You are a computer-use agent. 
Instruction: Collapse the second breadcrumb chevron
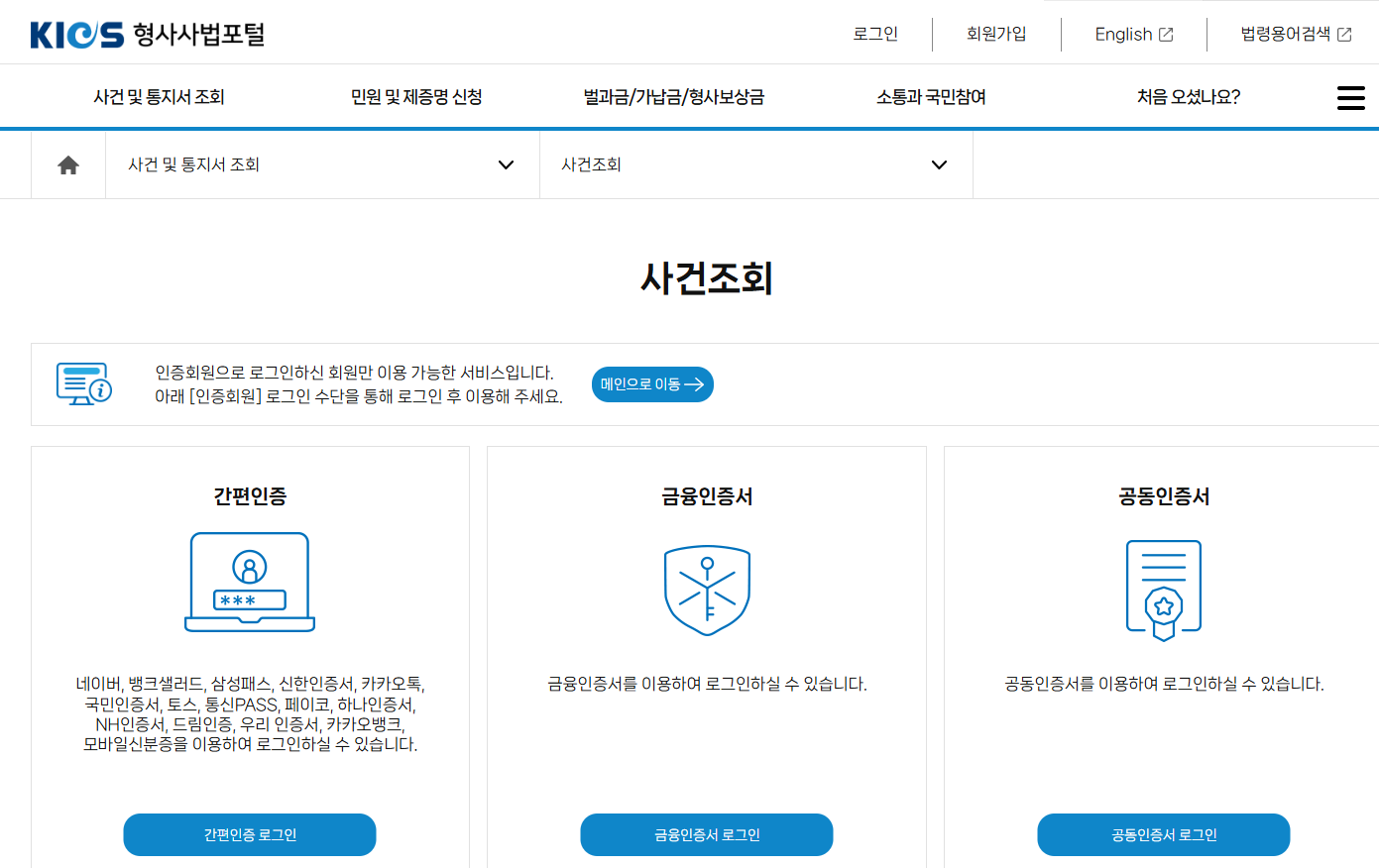(938, 163)
